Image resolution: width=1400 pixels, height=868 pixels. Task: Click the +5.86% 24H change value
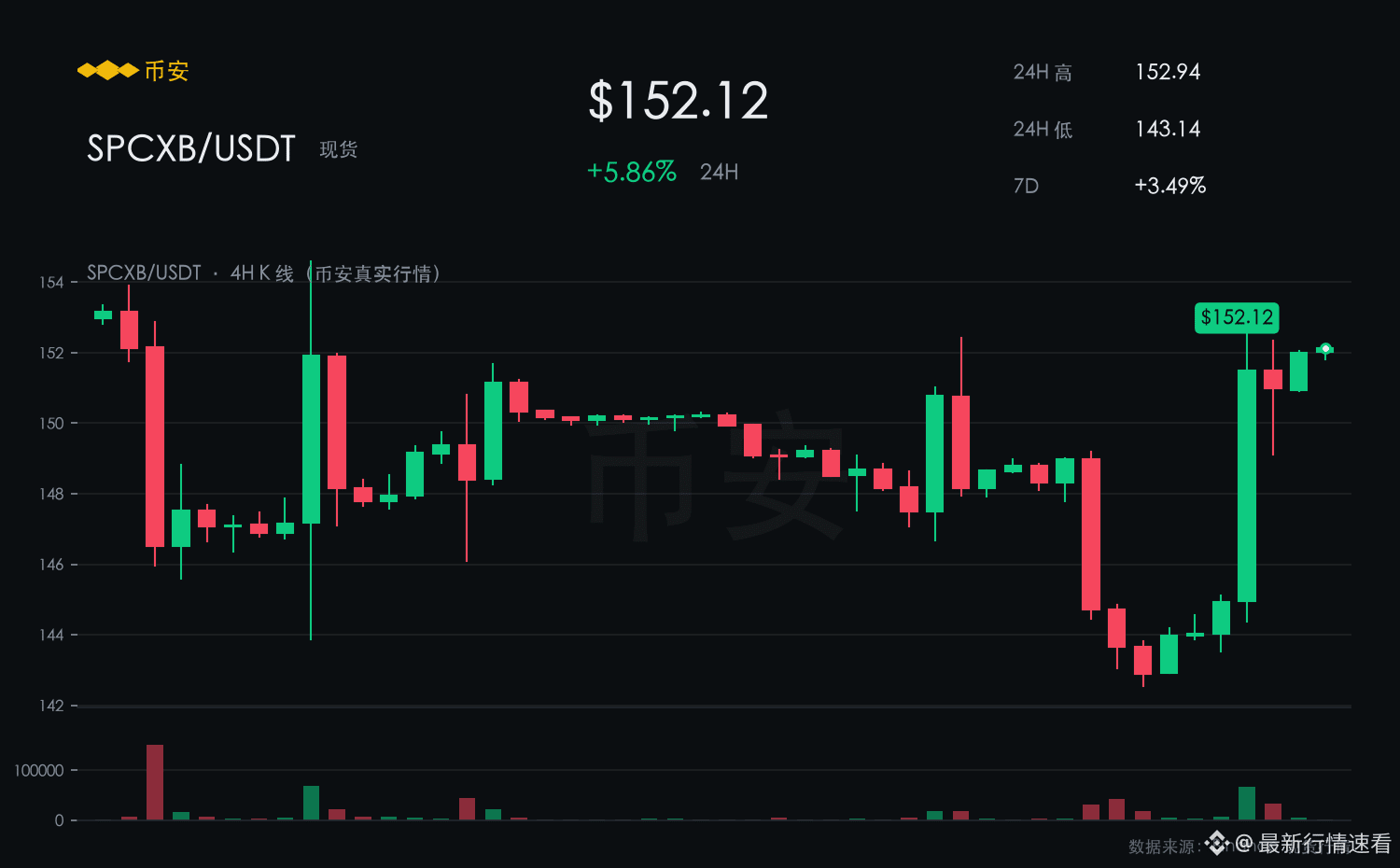point(632,172)
